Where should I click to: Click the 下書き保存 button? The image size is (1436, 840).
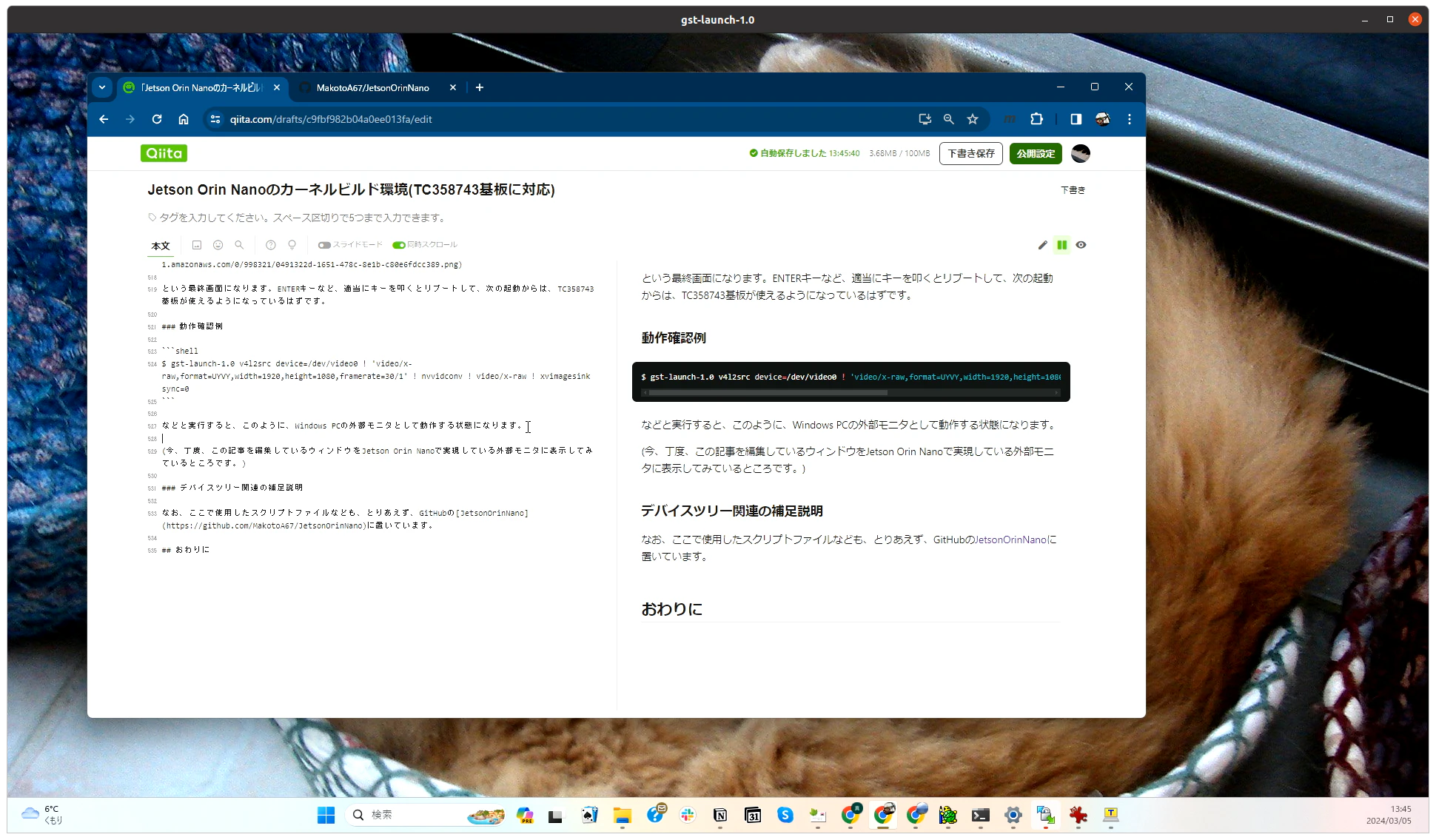coord(970,153)
